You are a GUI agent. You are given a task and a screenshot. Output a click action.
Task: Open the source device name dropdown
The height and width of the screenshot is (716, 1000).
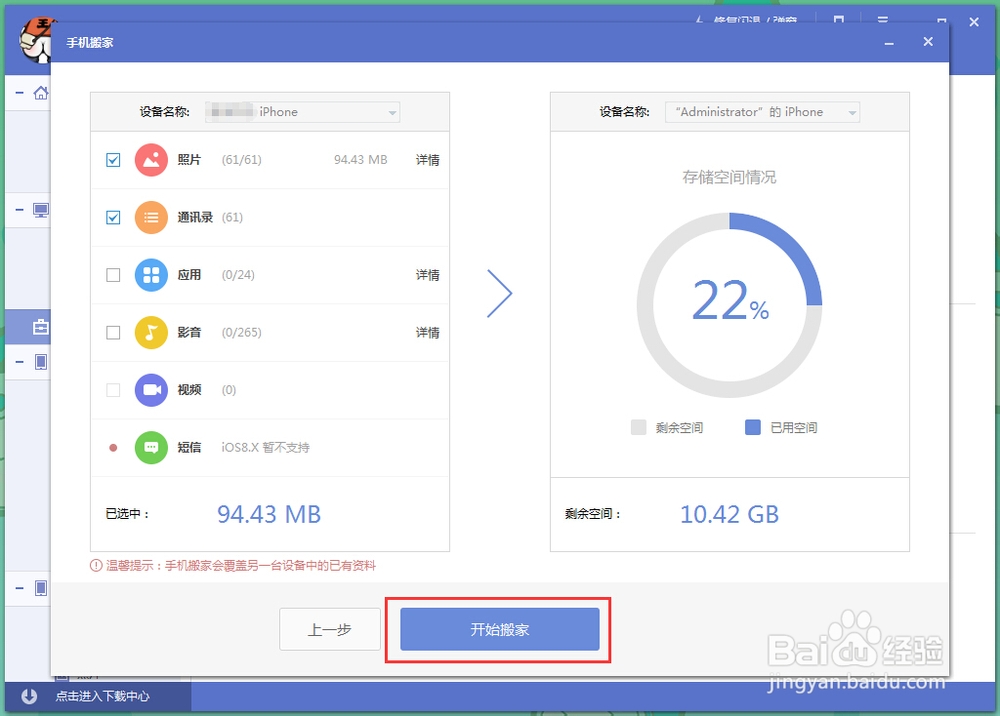click(x=302, y=112)
